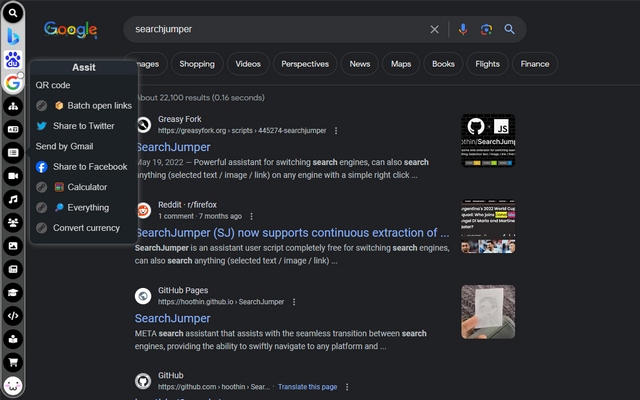Switch to the Videos filter tab

click(x=248, y=64)
